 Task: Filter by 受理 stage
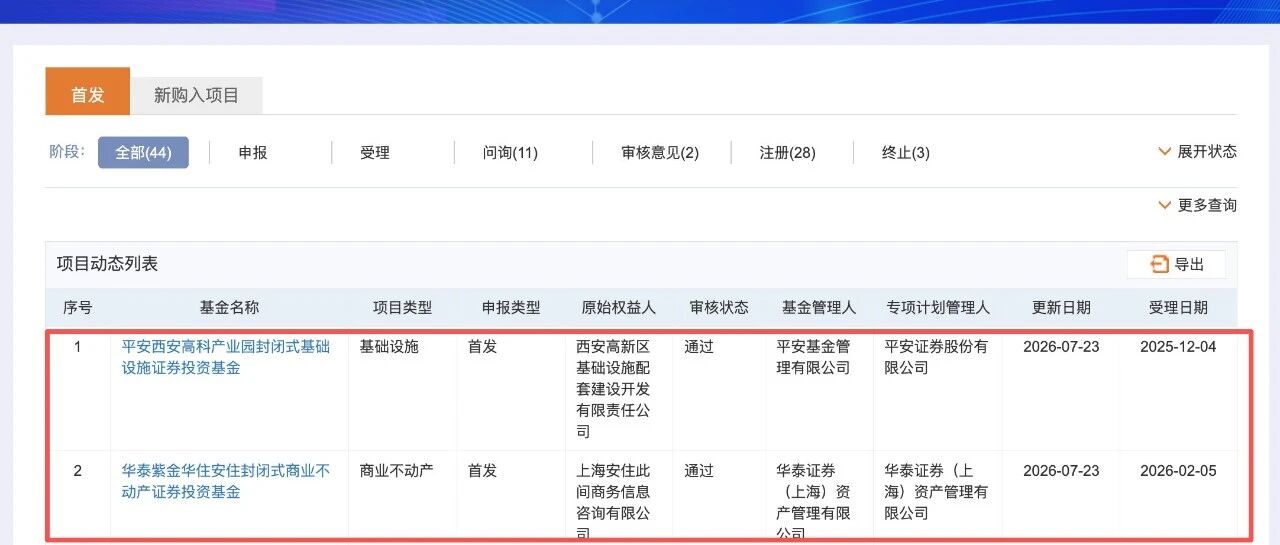(x=375, y=153)
